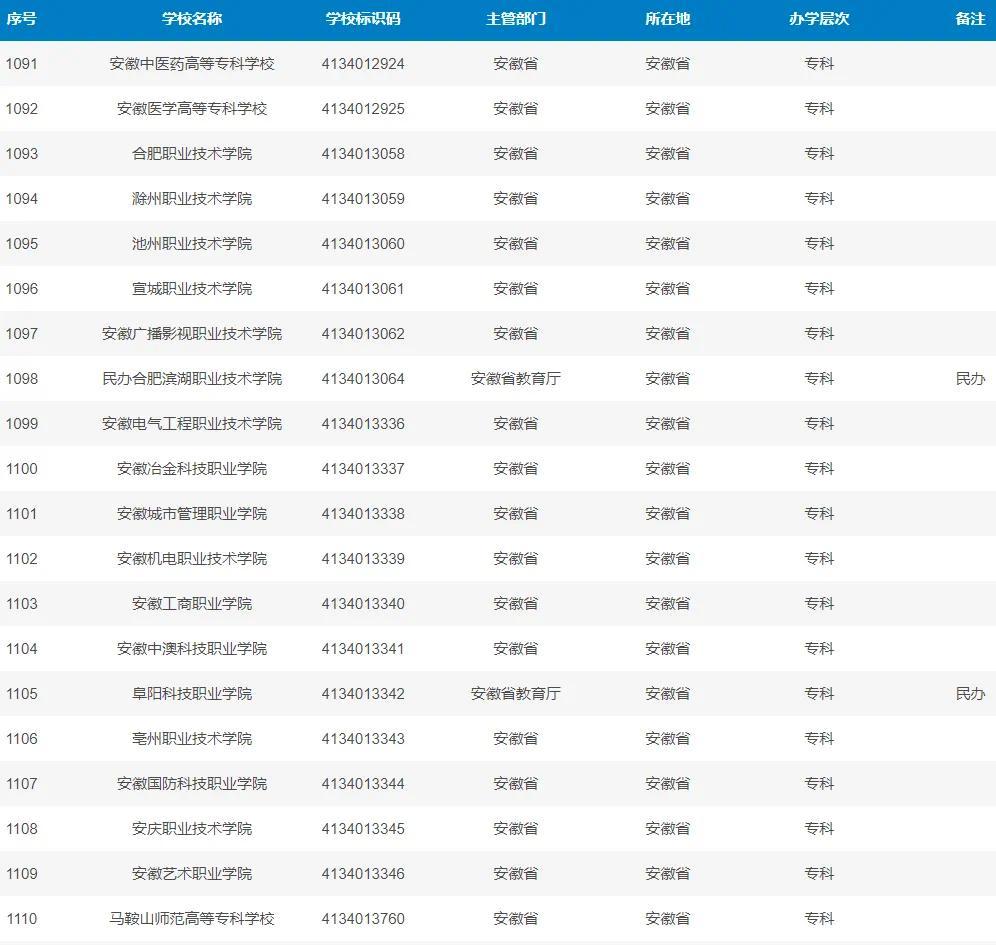Click serial number 1110
The width and height of the screenshot is (996, 945).
pos(22,919)
